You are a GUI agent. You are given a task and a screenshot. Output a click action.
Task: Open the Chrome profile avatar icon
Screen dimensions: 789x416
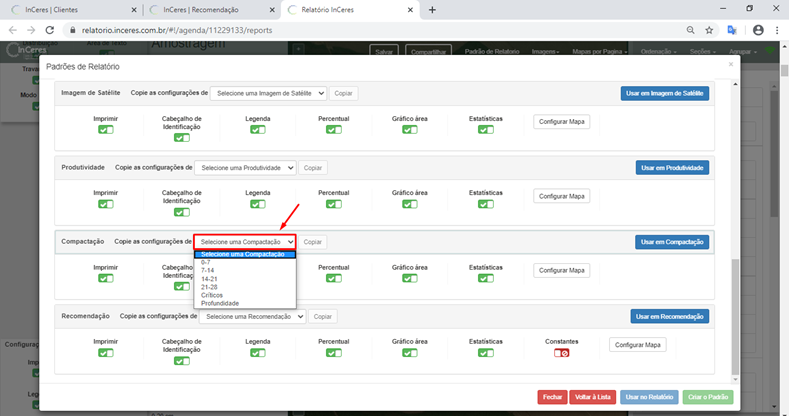758,30
